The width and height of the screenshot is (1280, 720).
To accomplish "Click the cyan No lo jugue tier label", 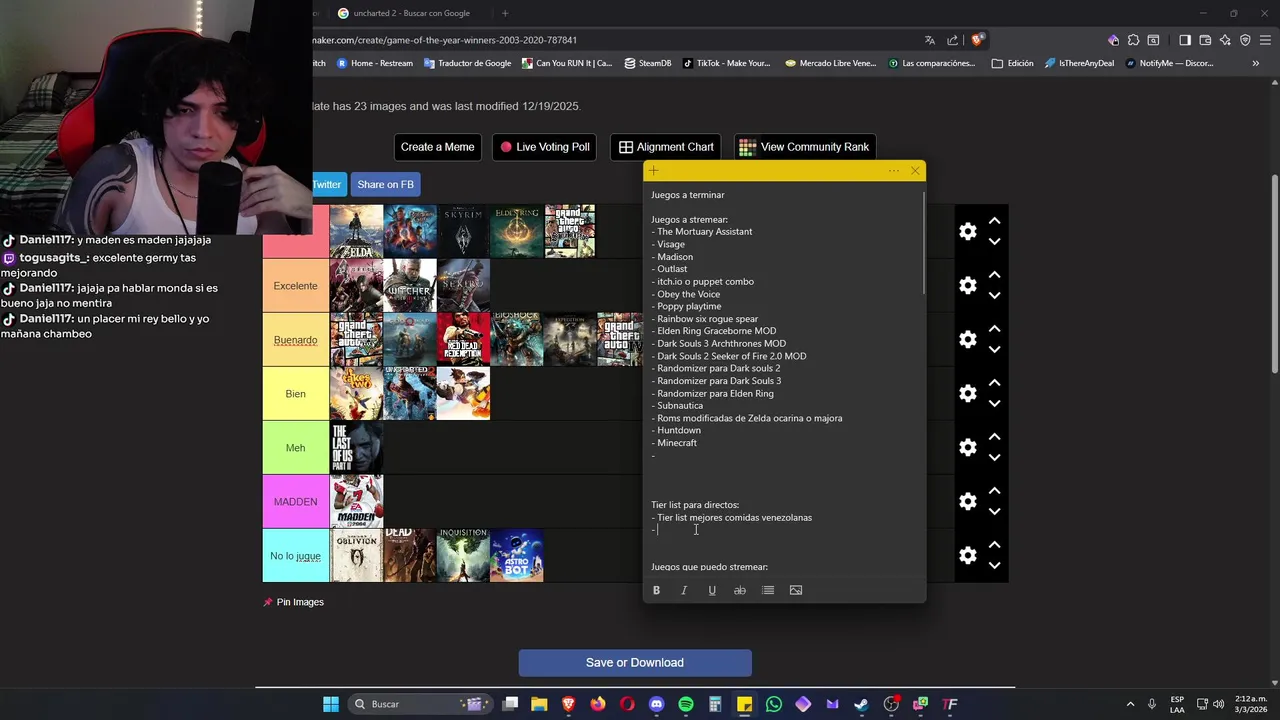I will pyautogui.click(x=295, y=556).
